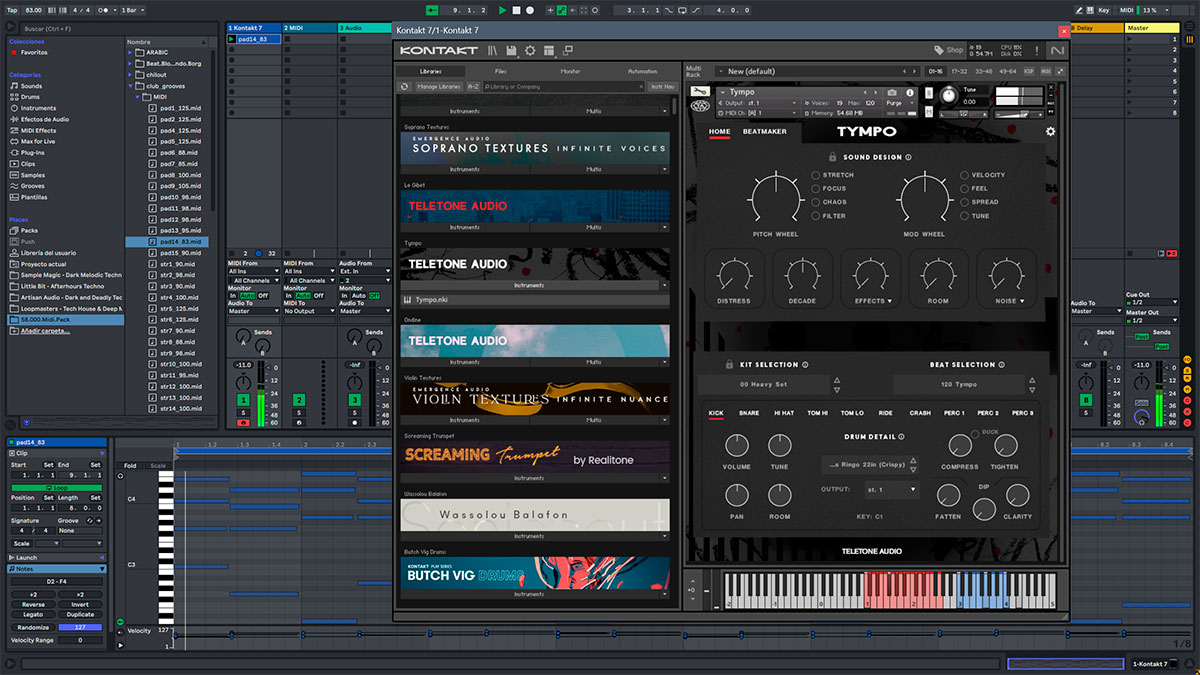Show Sound Design info tooltip icon
This screenshot has height=675, width=1200.
coord(908,157)
